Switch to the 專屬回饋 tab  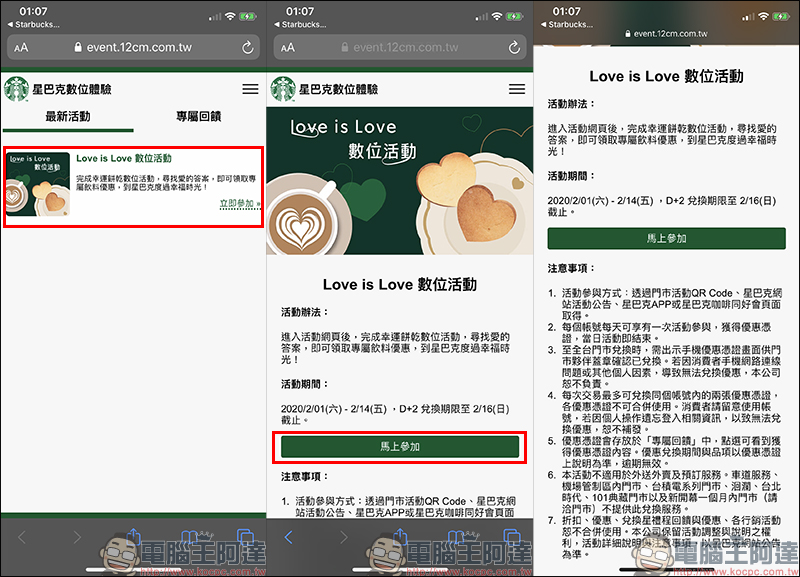click(x=198, y=117)
